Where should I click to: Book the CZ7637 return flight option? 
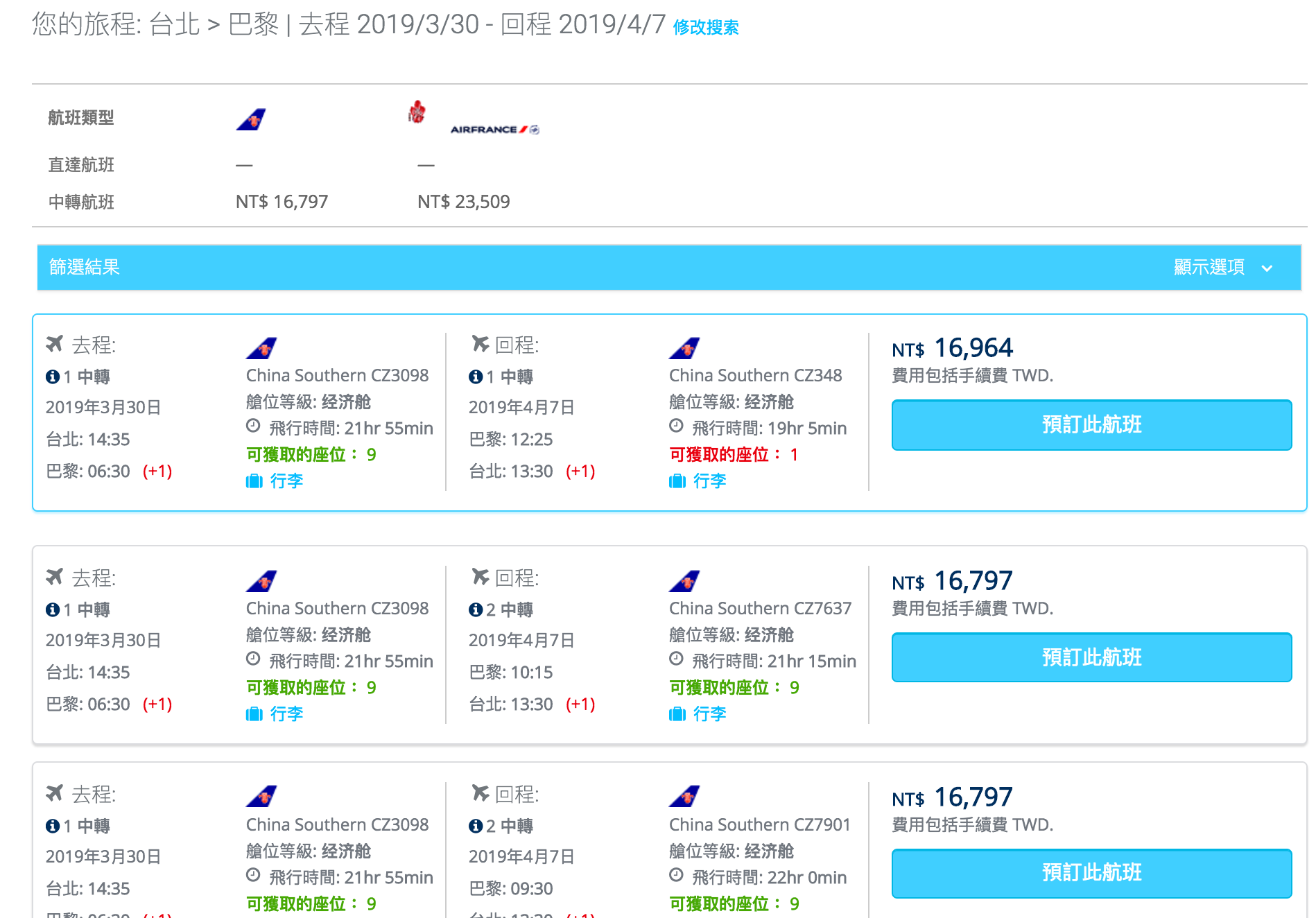point(1091,657)
